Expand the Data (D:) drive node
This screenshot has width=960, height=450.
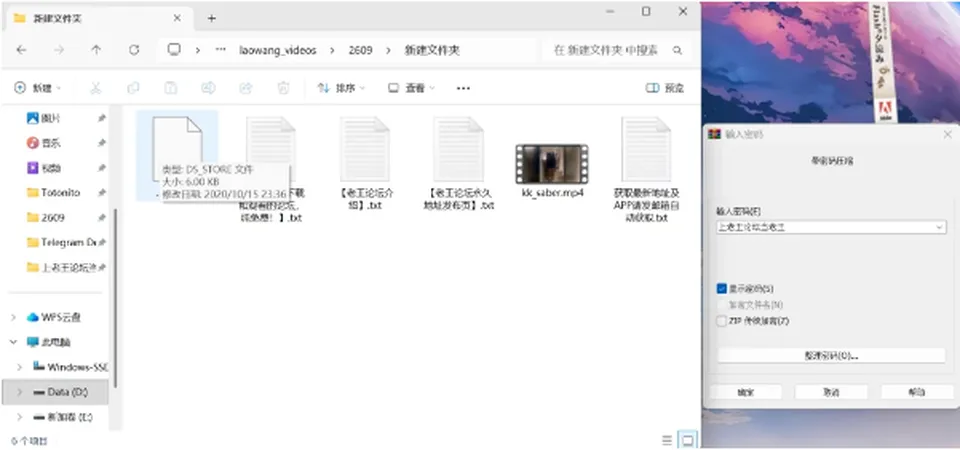(19, 392)
